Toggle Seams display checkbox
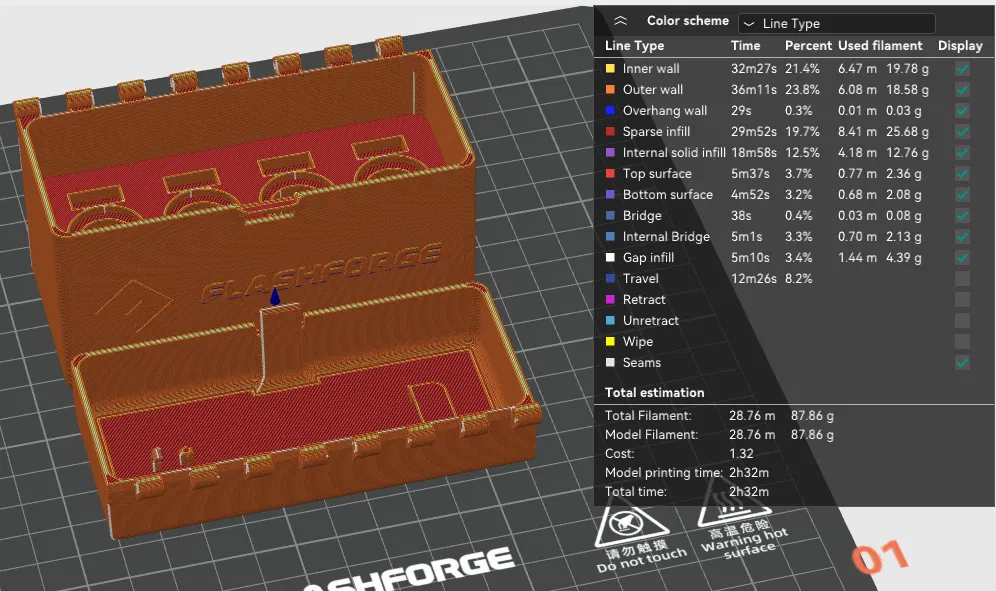This screenshot has width=996, height=591. click(962, 362)
